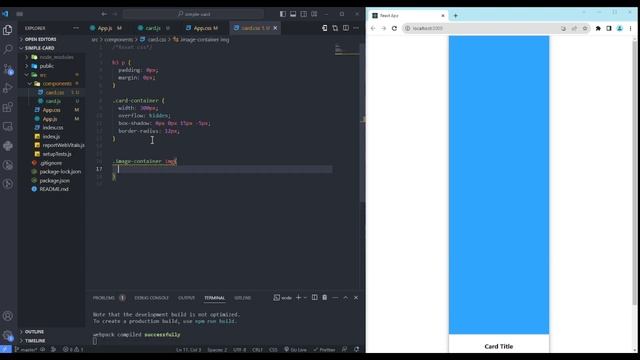Split the editor to the right
Screen dimensions: 640x360
[x=346, y=28]
